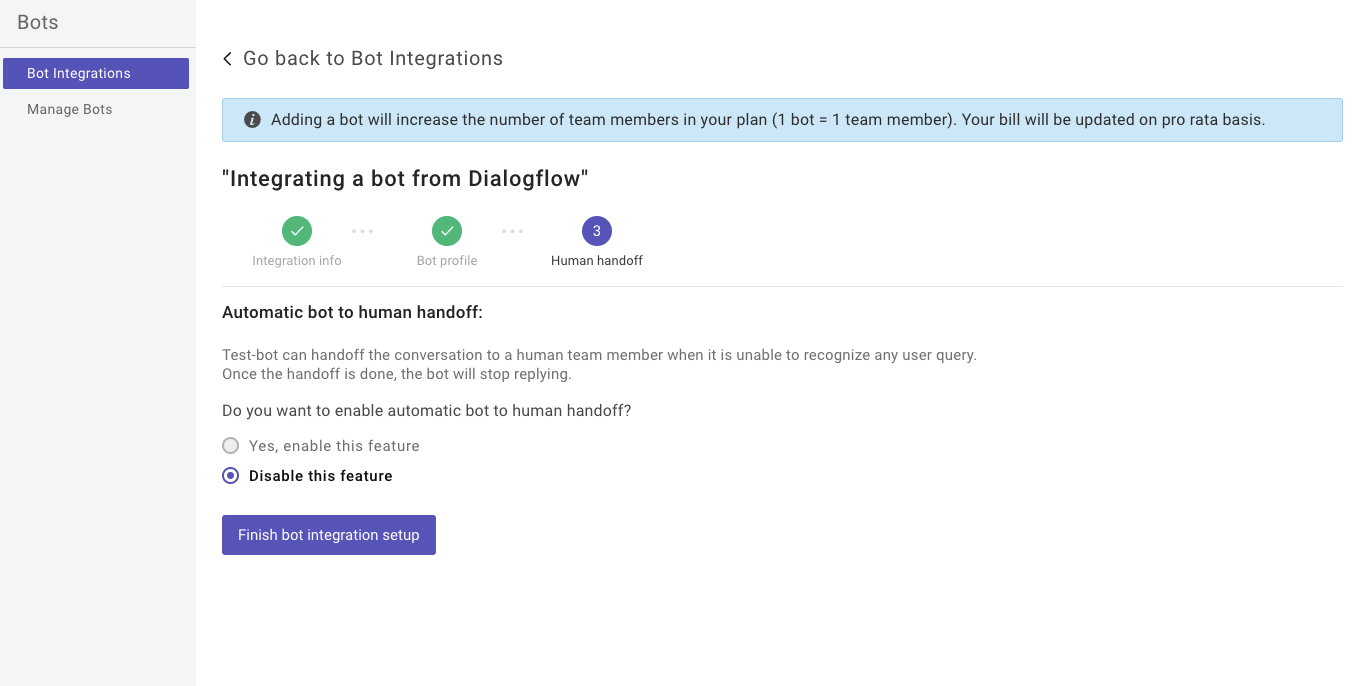
Task: Click the 'Human handoff' step label
Action: tap(597, 261)
